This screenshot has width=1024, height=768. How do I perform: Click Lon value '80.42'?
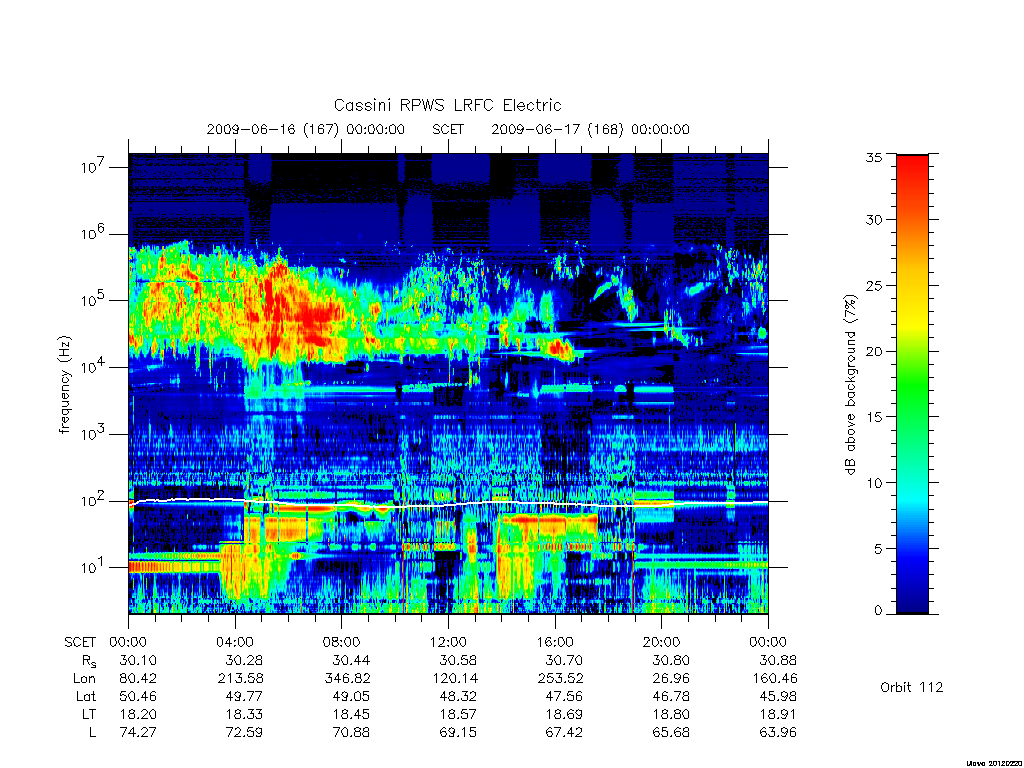click(x=138, y=679)
